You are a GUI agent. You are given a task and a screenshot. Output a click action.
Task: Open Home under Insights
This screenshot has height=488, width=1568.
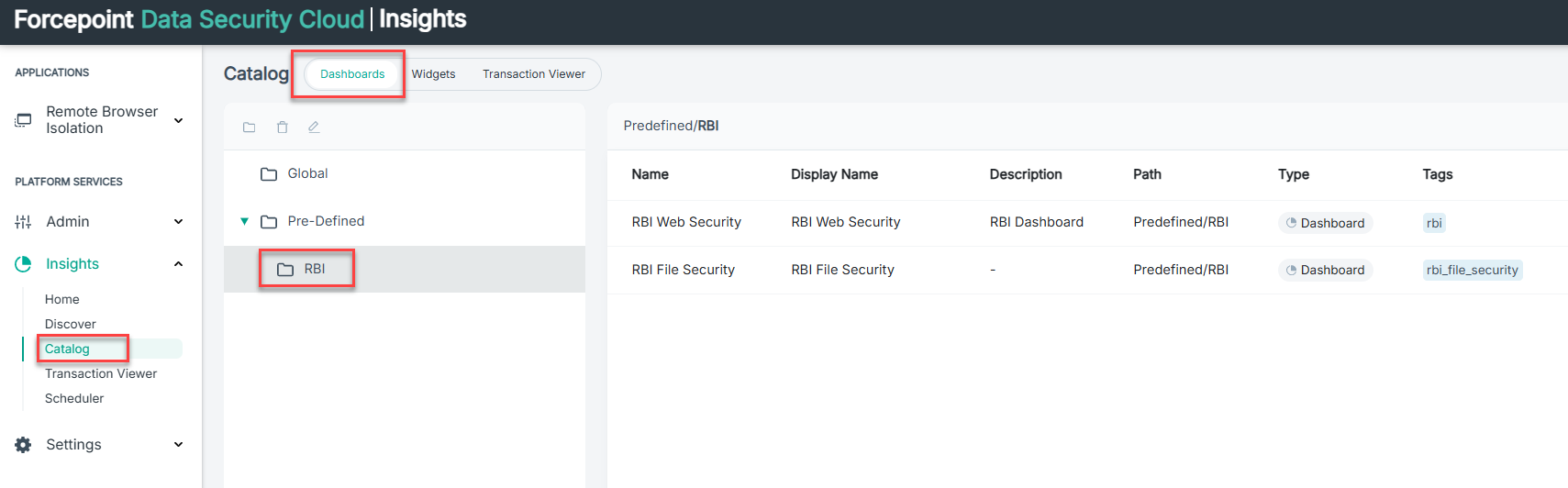(62, 299)
